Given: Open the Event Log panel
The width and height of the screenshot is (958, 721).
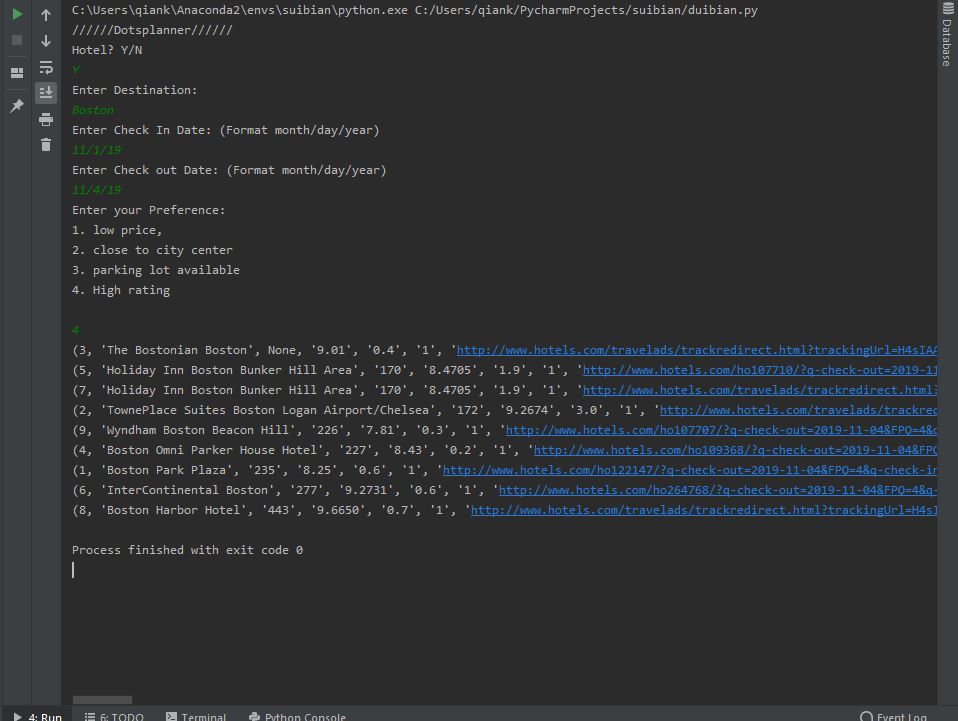Looking at the screenshot, I should click(x=894, y=716).
